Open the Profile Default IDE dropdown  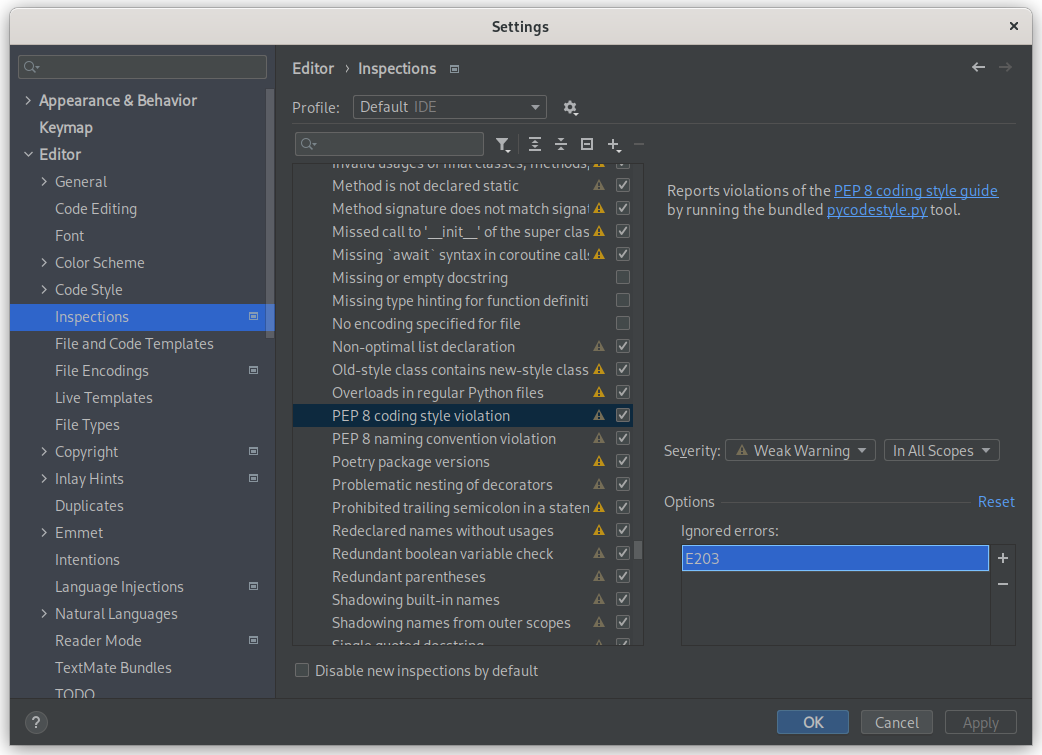point(450,107)
